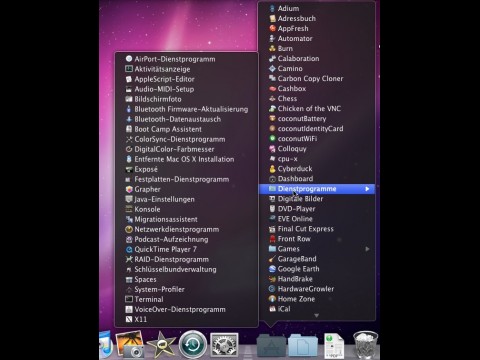Screen dimensions: 480x360
Task: Open Migrationsassistent
Action: click(x=187, y=219)
